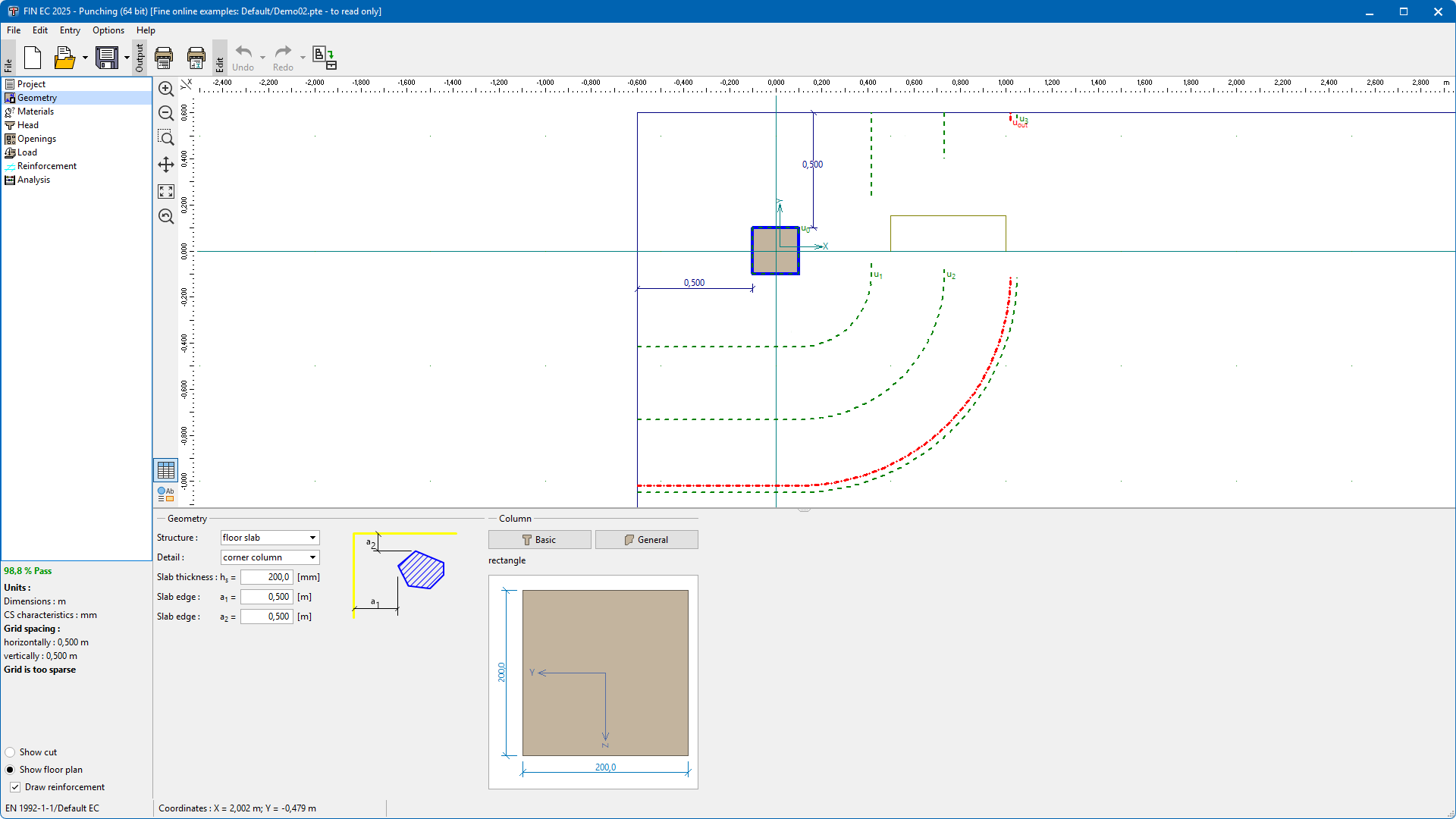1456x819 pixels.
Task: Open the Structure dropdown
Action: [270, 538]
